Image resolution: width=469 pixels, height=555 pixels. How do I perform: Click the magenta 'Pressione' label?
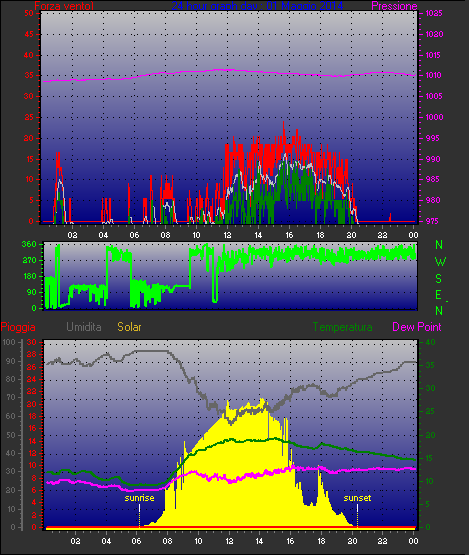(394, 6)
